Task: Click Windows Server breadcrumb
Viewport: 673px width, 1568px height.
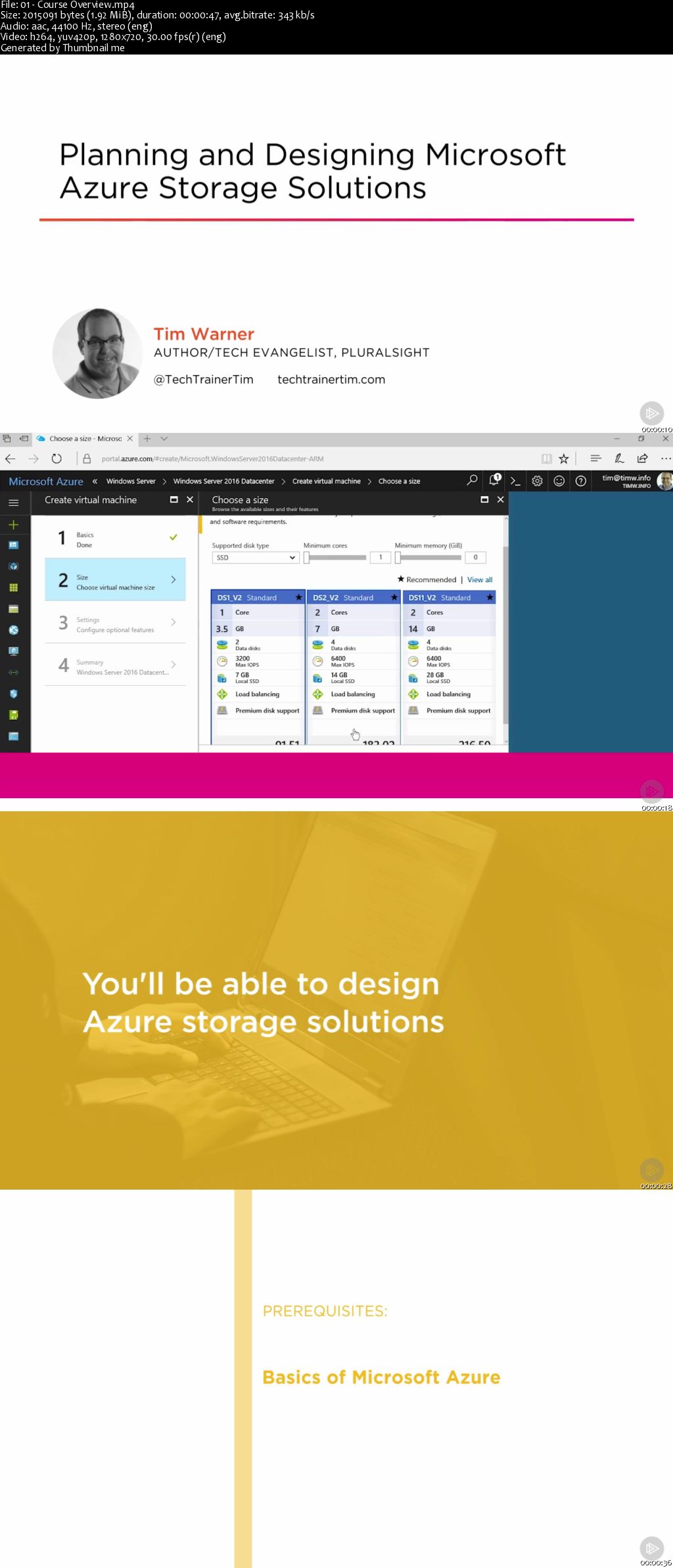Action: point(131,481)
